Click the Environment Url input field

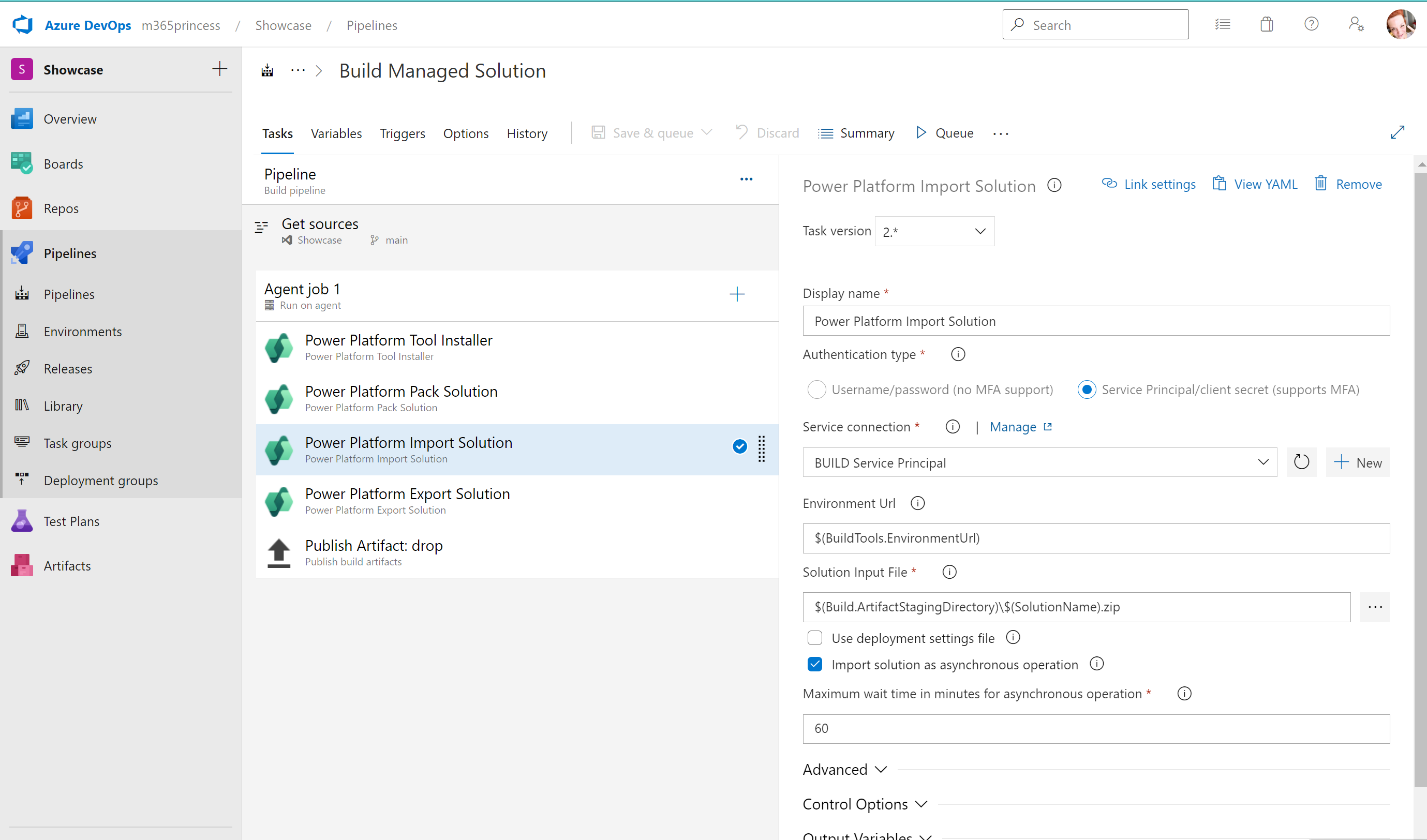coord(1096,538)
